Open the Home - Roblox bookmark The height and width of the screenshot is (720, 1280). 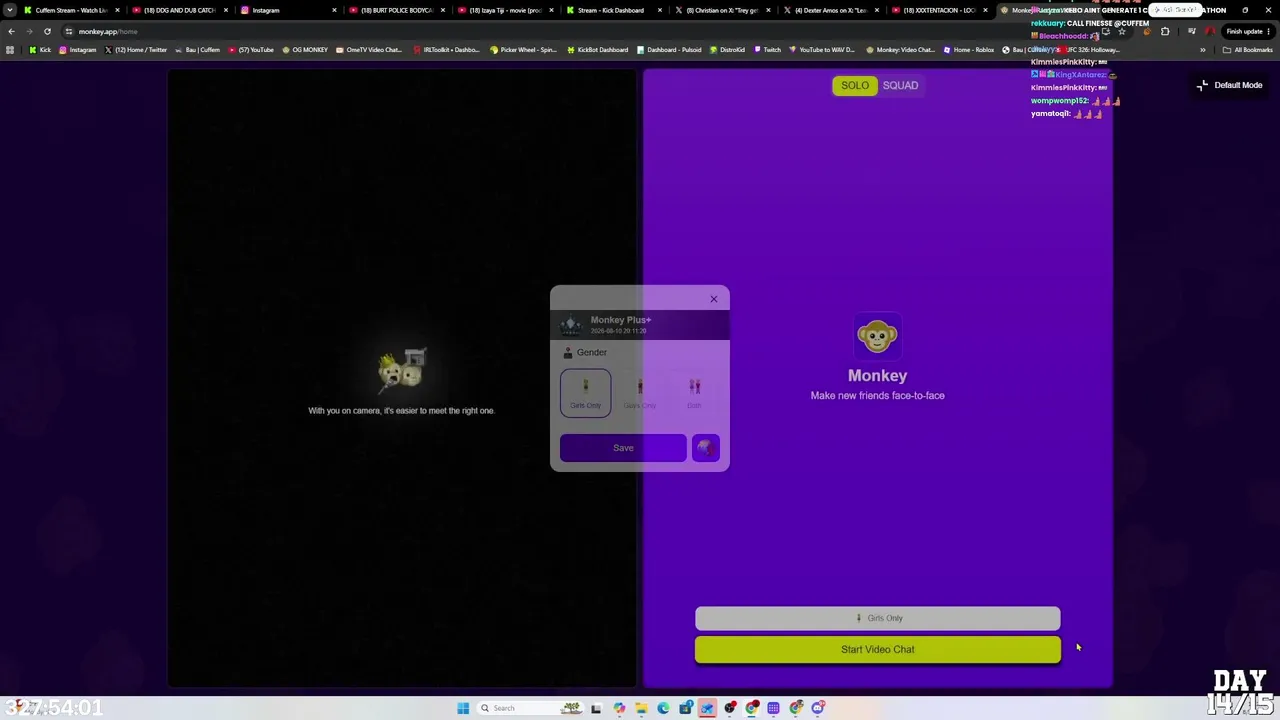[969, 50]
